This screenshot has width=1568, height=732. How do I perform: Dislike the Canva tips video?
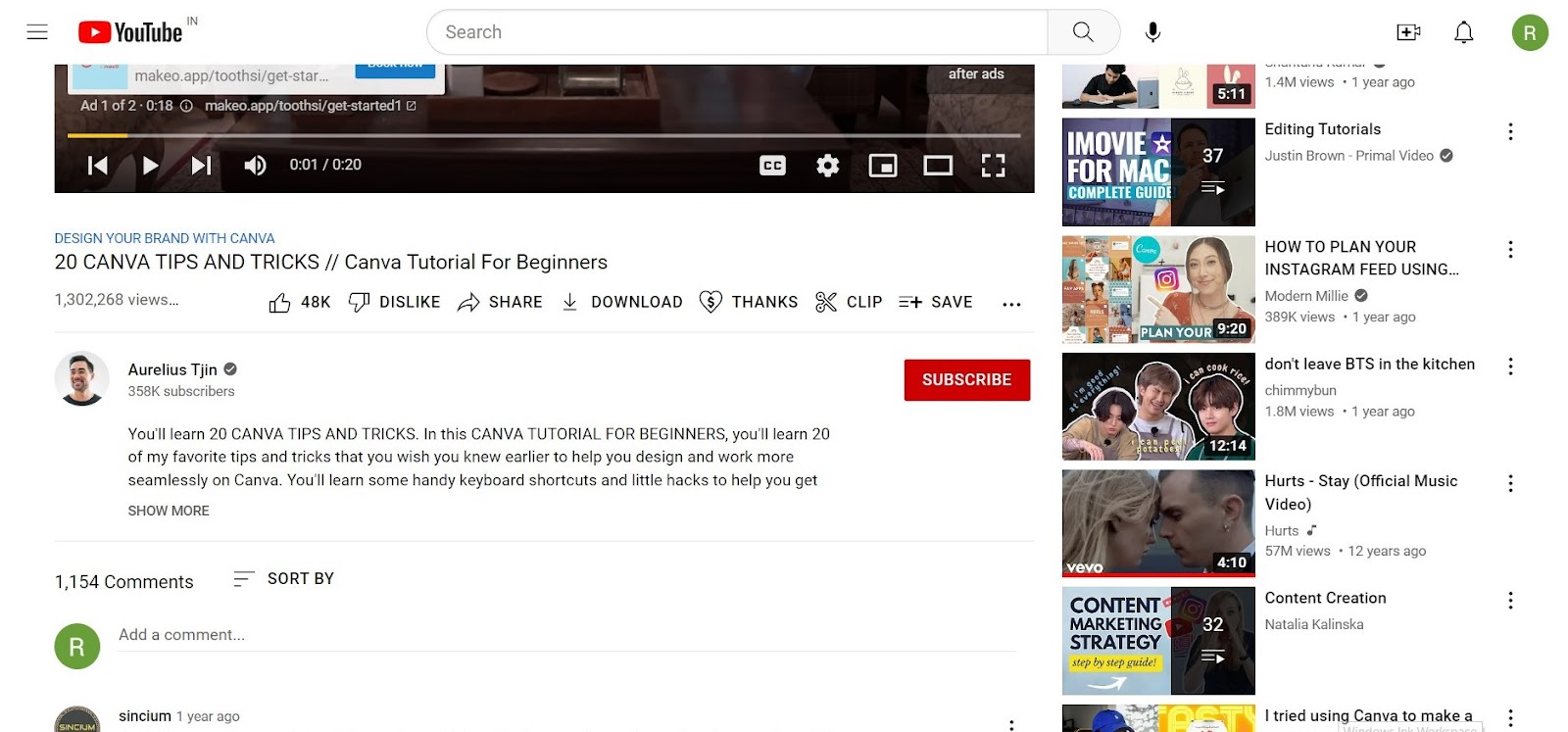tap(394, 302)
